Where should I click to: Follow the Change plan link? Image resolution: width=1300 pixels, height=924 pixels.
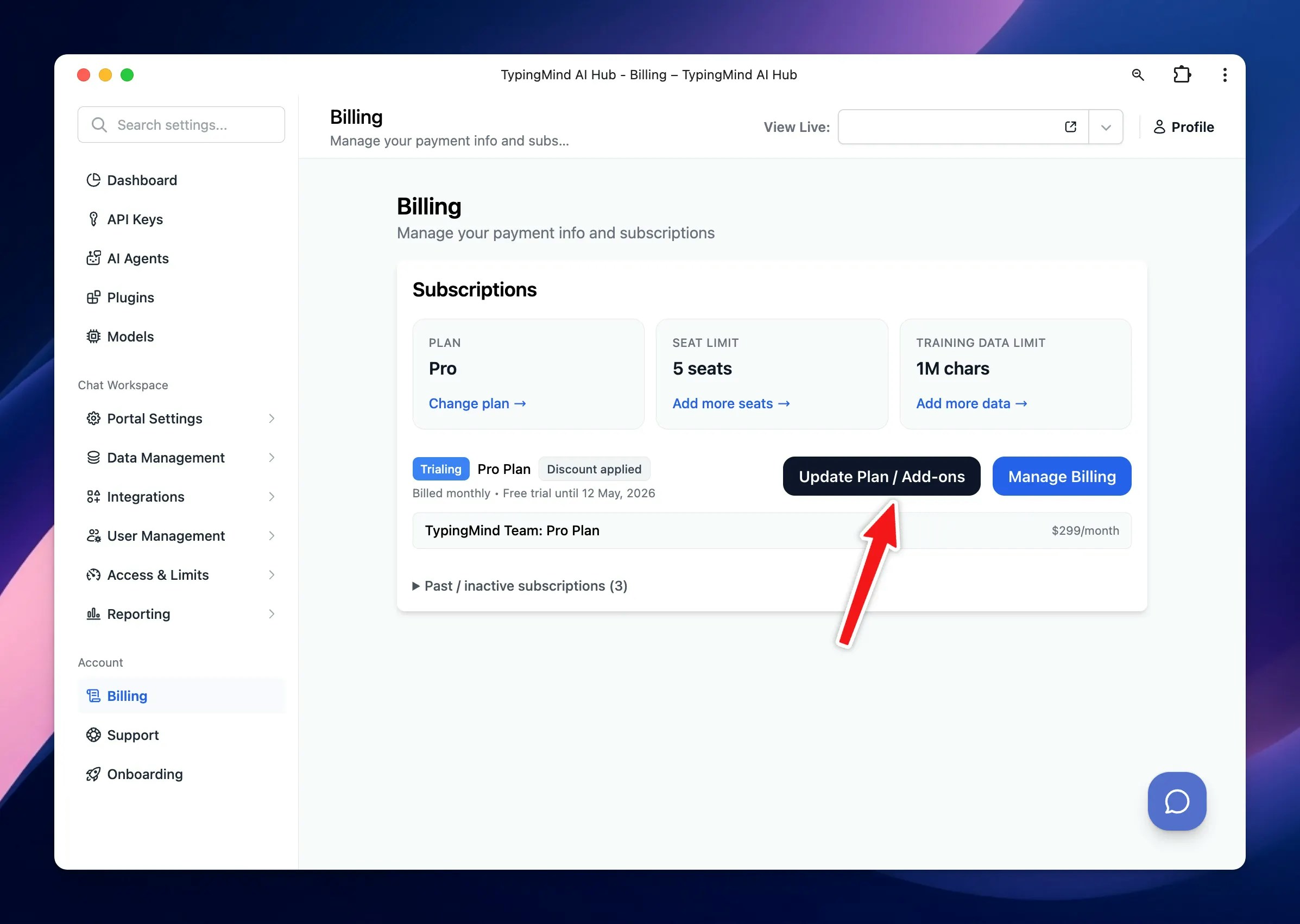pos(477,403)
